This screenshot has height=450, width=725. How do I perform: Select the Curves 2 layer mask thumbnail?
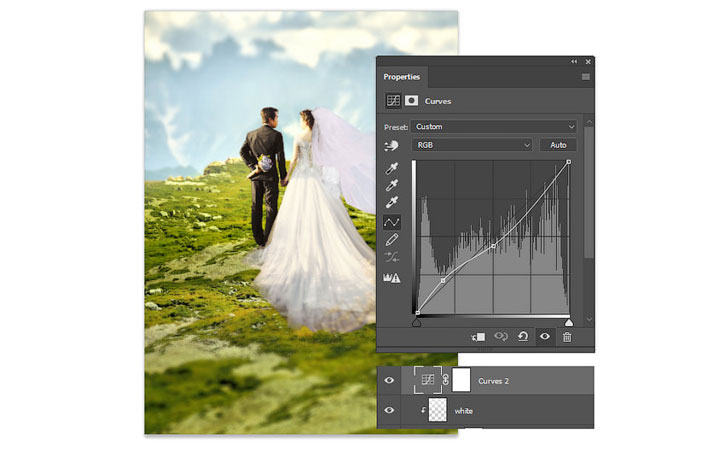pos(461,380)
